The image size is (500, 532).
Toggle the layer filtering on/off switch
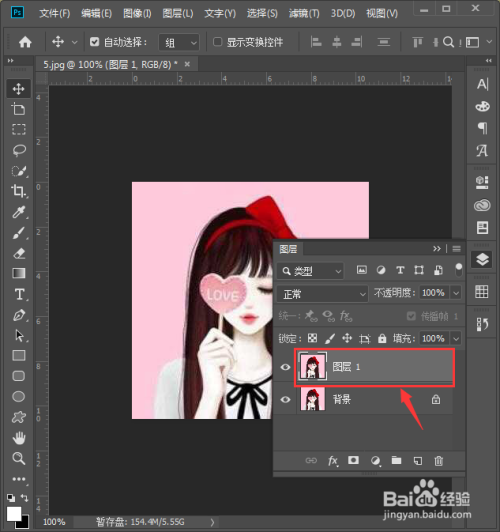click(458, 270)
